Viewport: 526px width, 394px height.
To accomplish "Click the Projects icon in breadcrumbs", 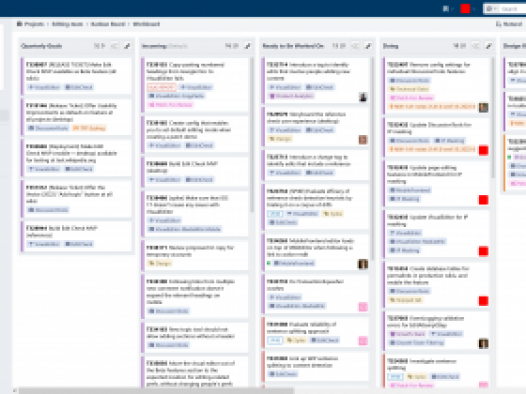I will pos(19,24).
